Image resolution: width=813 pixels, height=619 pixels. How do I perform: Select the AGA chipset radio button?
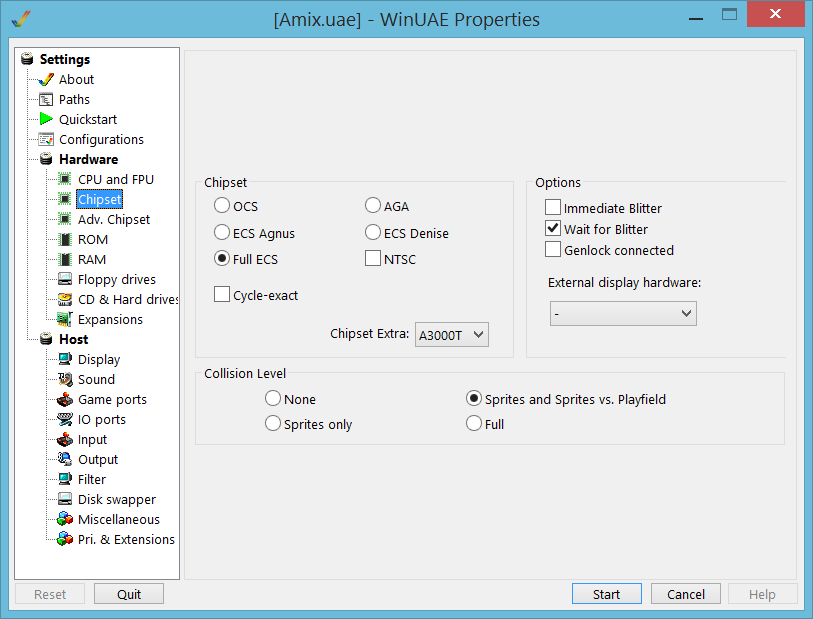click(373, 205)
